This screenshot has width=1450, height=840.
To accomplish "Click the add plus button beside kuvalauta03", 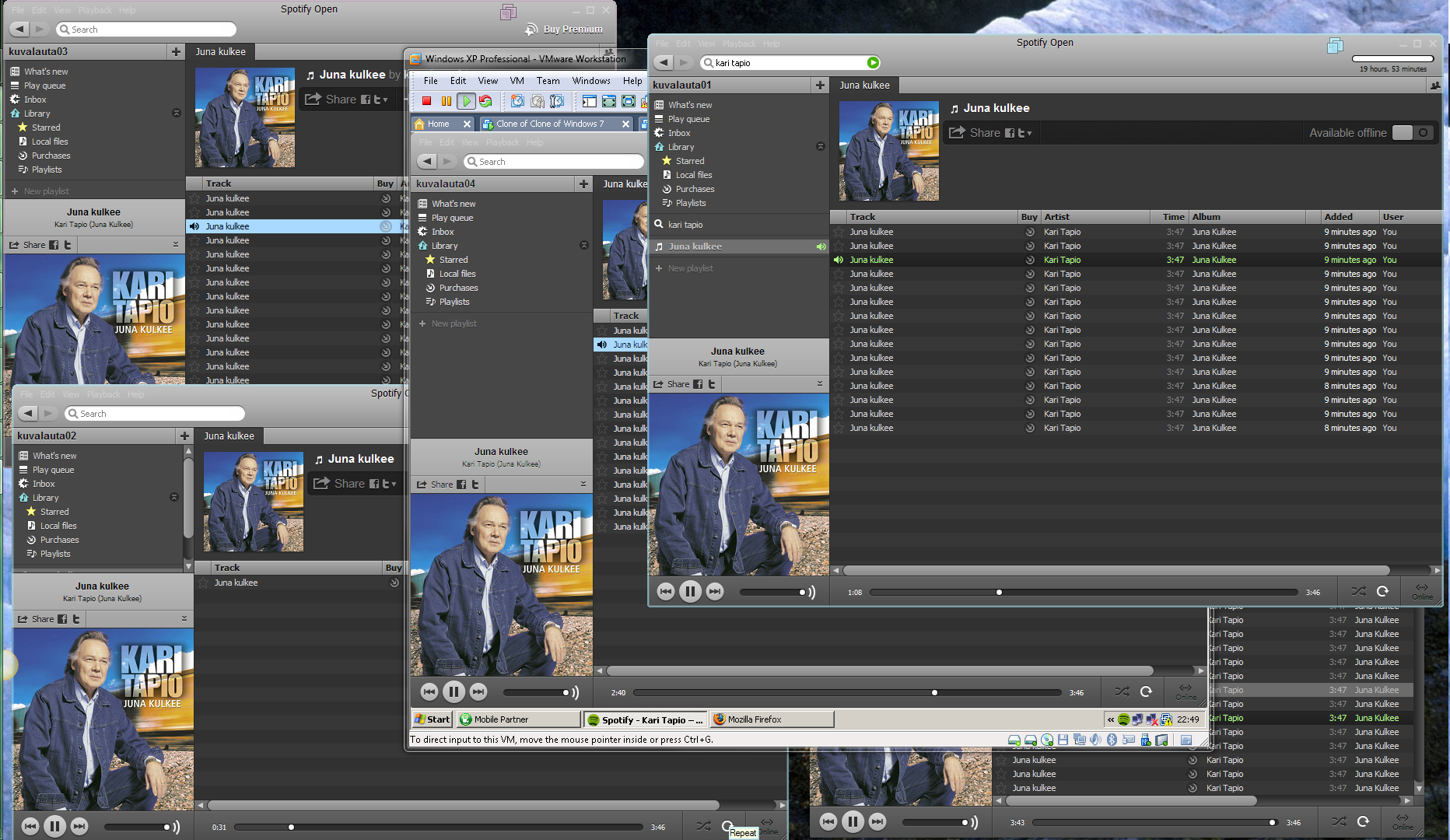I will (176, 52).
